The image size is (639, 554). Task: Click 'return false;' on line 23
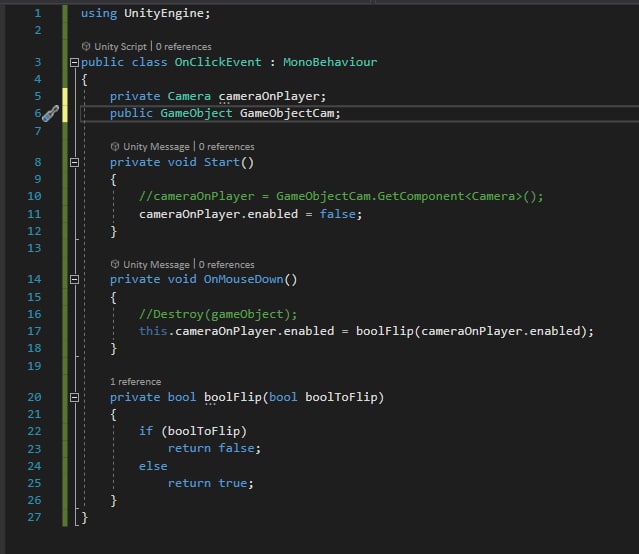[214, 448]
